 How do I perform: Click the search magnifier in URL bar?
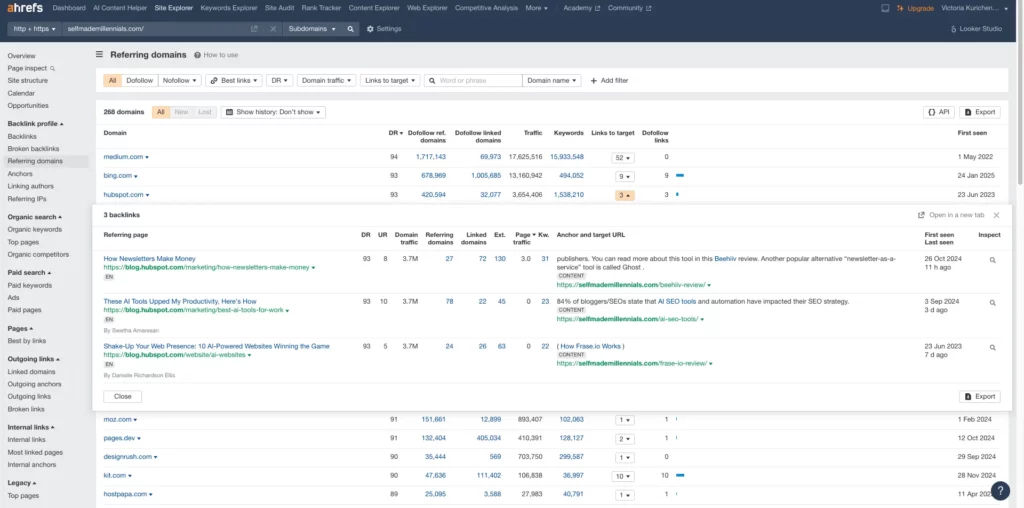pyautogui.click(x=351, y=29)
